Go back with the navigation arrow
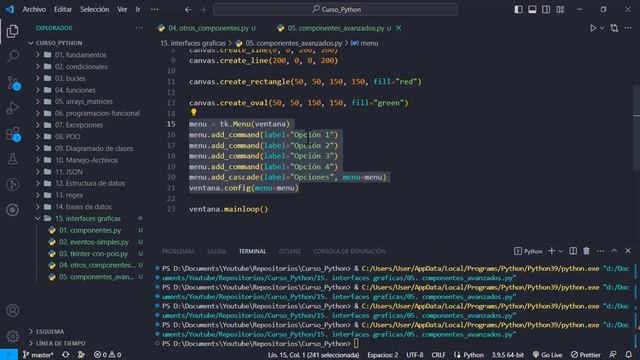This screenshot has height=360, width=640. pyautogui.click(x=188, y=9)
